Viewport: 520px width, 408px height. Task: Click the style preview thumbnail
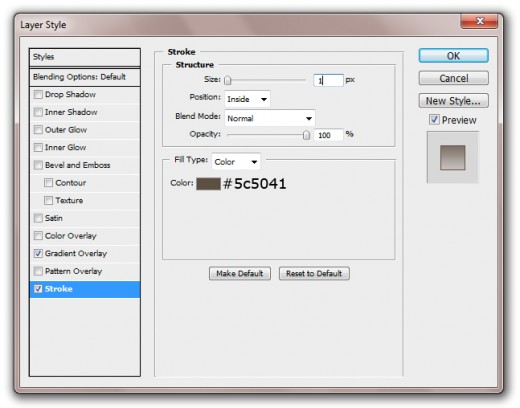pyautogui.click(x=453, y=157)
